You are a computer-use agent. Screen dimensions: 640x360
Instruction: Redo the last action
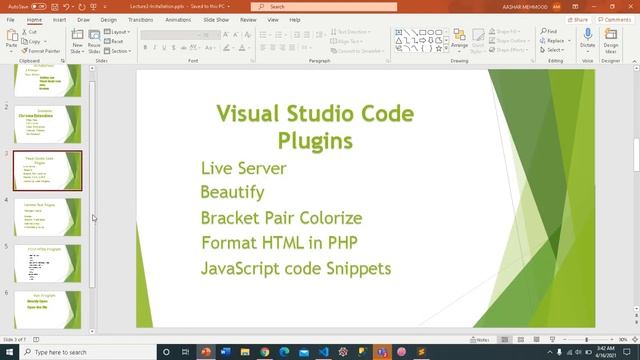tap(82, 7)
